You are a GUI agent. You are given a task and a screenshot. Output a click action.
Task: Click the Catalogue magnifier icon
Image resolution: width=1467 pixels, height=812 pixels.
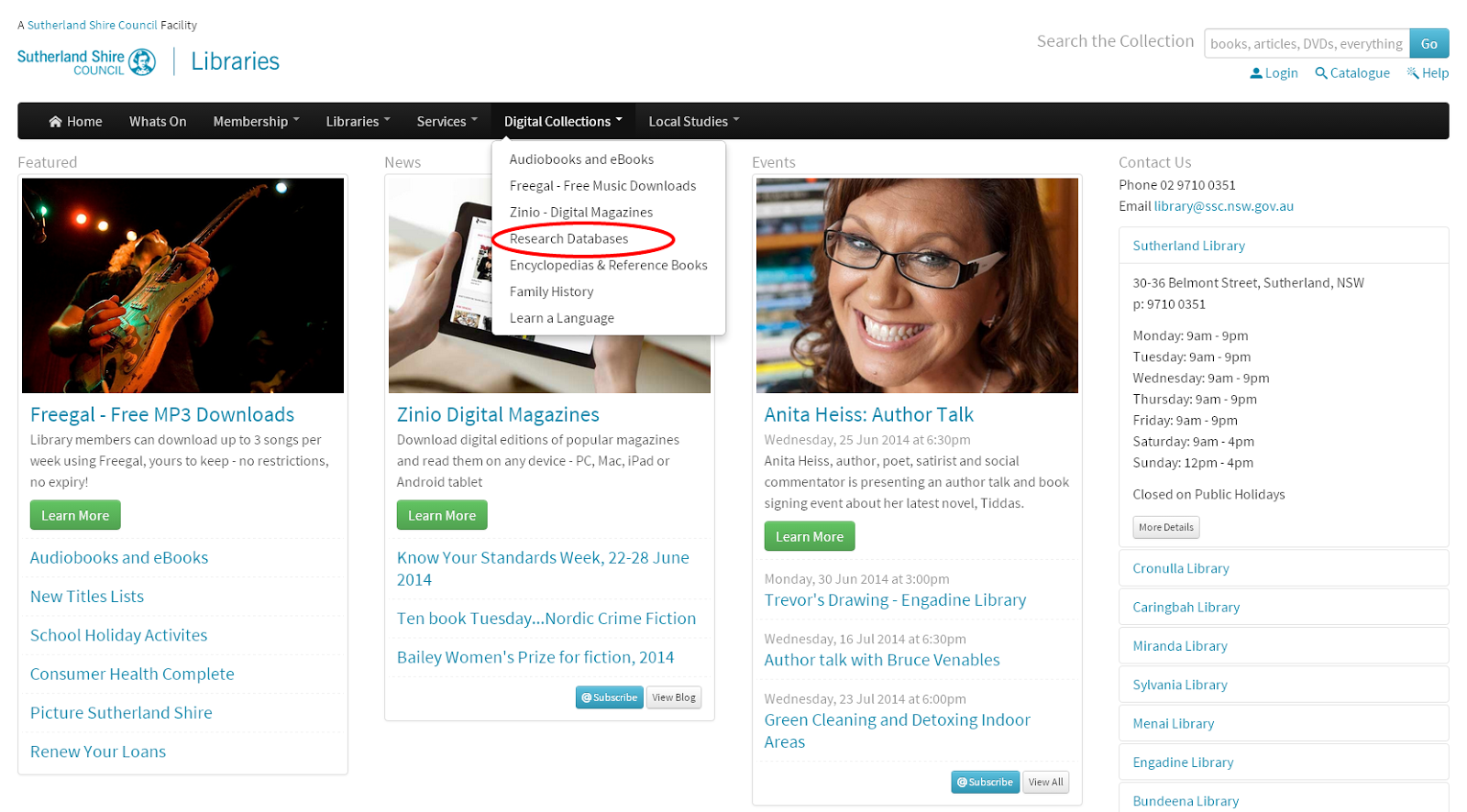tap(1321, 73)
